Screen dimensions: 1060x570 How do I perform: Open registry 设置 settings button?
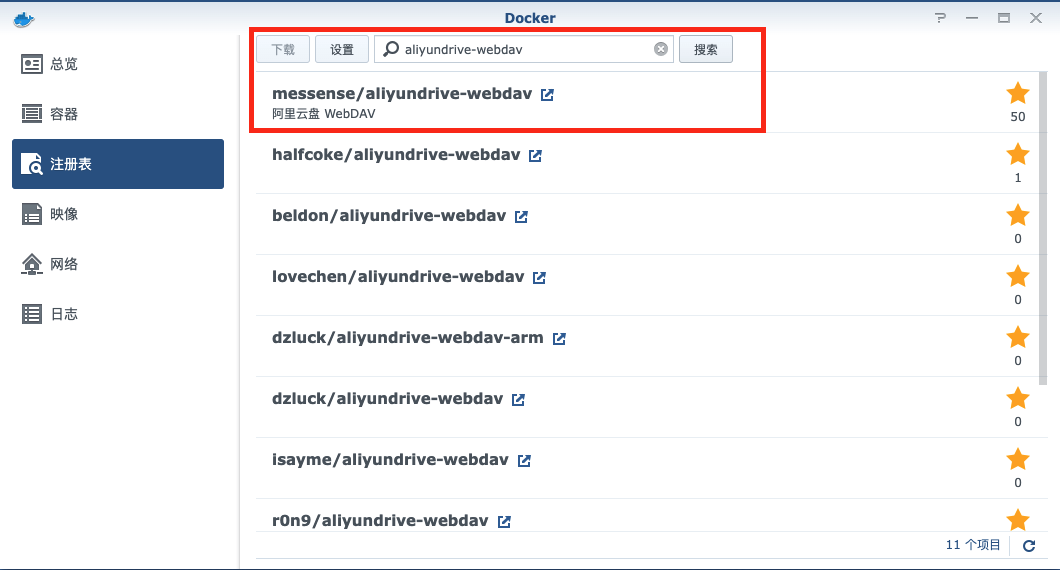tap(341, 49)
